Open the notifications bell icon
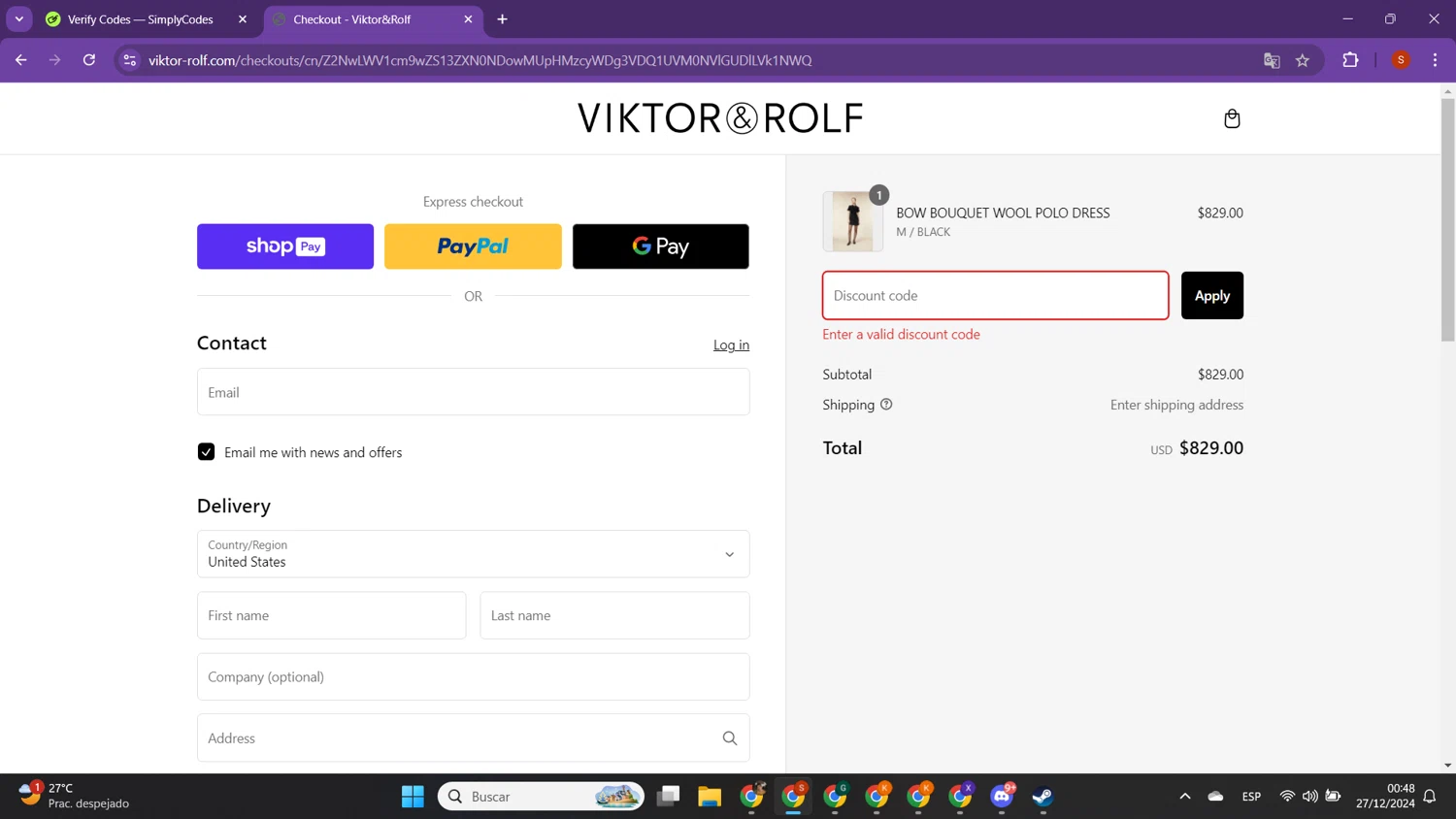Image resolution: width=1456 pixels, height=819 pixels. pyautogui.click(x=1430, y=797)
